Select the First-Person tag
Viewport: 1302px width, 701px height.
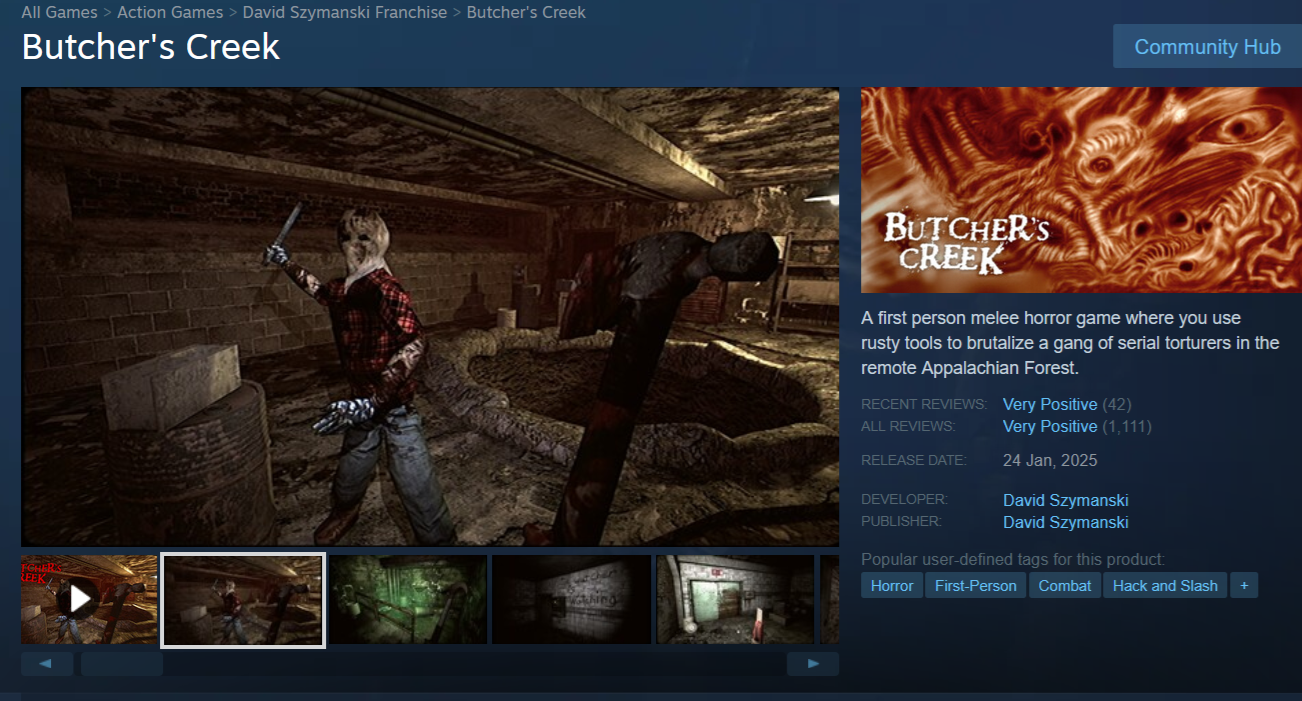click(976, 586)
